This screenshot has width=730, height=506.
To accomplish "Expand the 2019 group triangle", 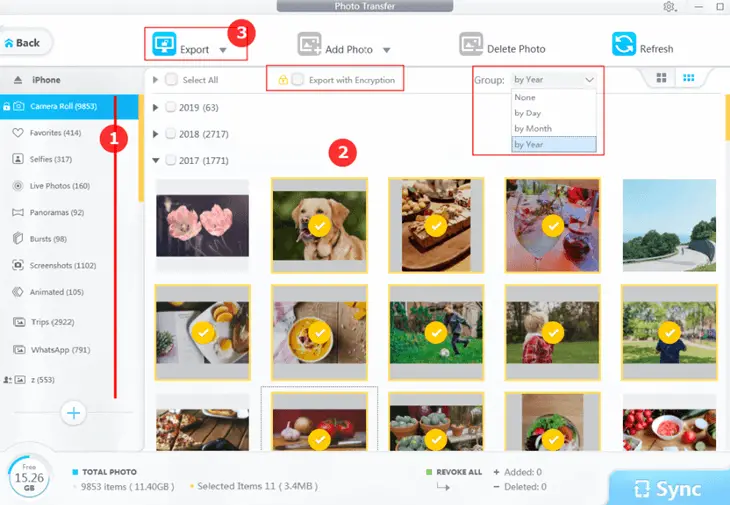I will 155,108.
